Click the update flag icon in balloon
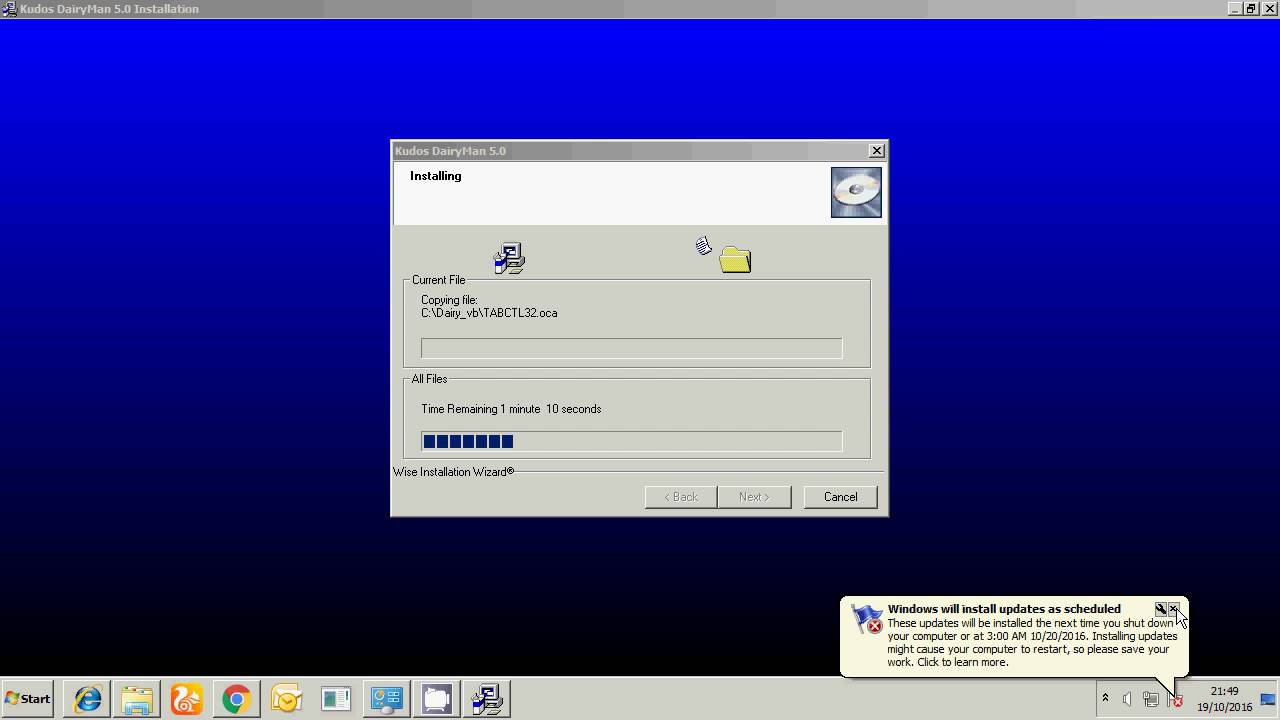 [x=867, y=619]
